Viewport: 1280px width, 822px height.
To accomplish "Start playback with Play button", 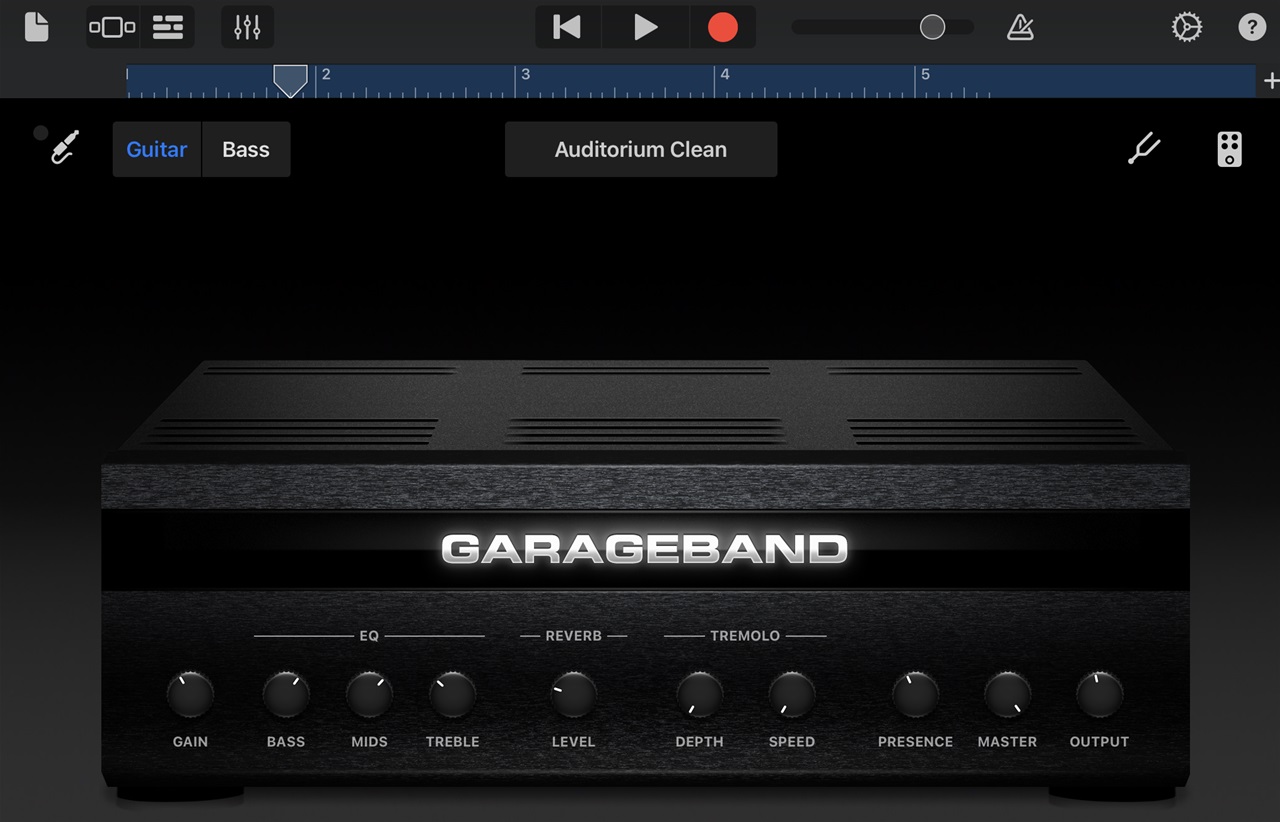I will click(x=646, y=27).
